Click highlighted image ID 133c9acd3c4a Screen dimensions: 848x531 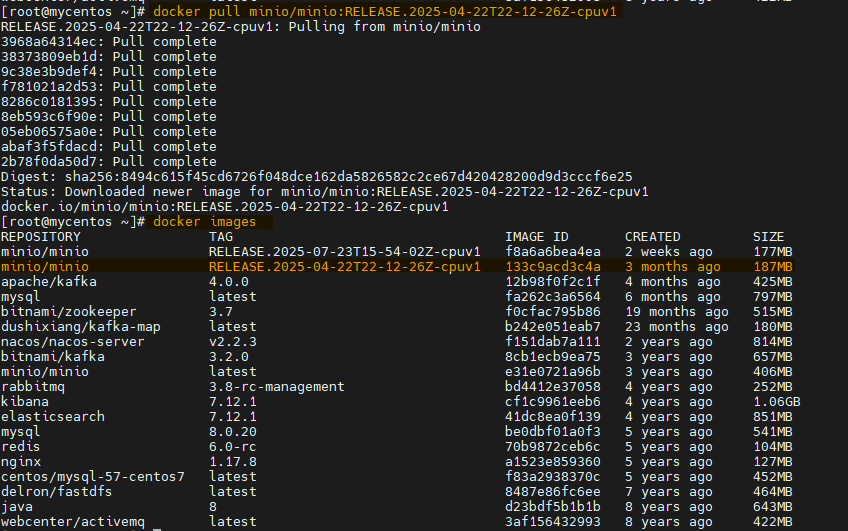click(x=553, y=267)
